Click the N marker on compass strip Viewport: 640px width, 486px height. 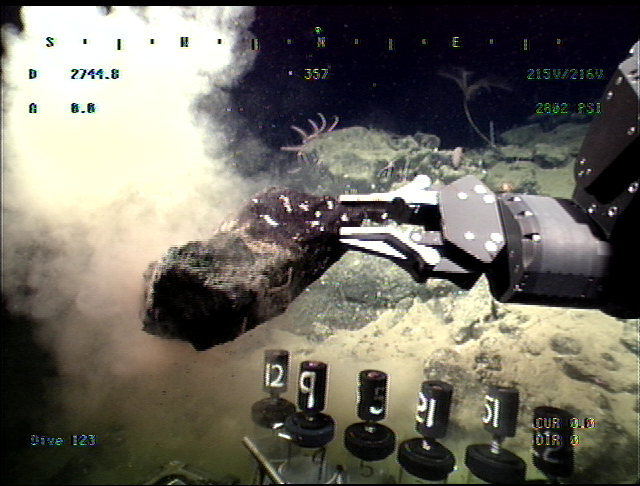321,42
